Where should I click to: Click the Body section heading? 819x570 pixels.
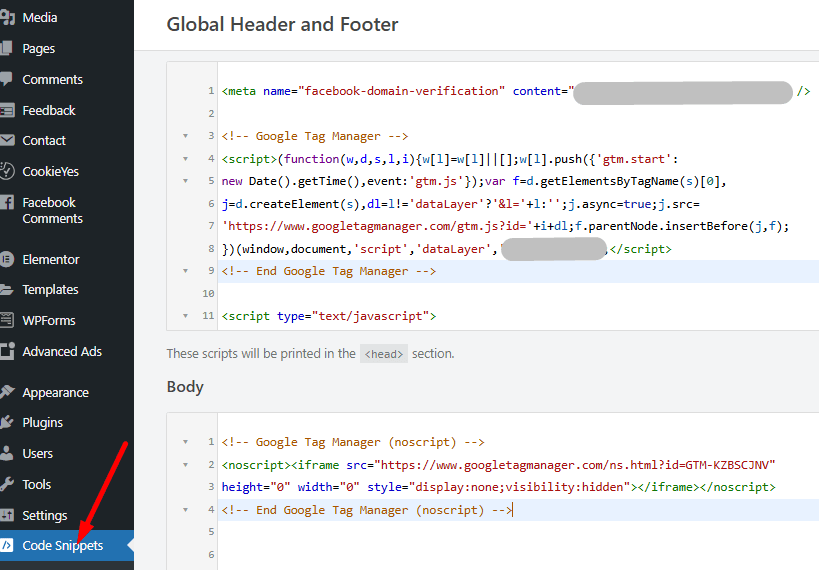click(x=185, y=387)
